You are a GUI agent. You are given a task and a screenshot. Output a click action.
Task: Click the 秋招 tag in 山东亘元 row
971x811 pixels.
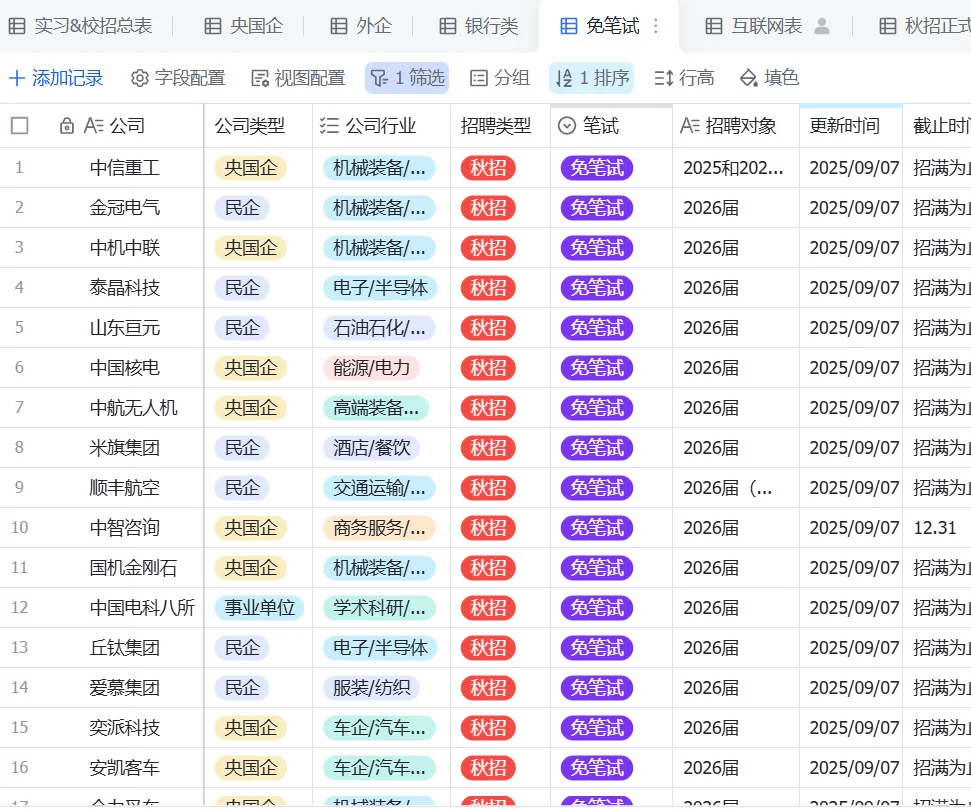click(x=488, y=327)
